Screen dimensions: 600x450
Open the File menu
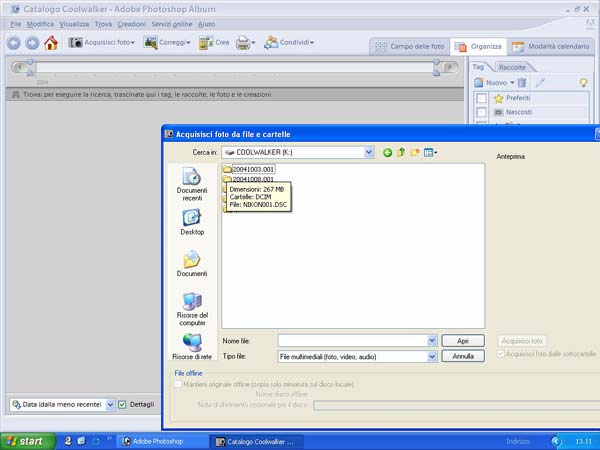[x=16, y=24]
